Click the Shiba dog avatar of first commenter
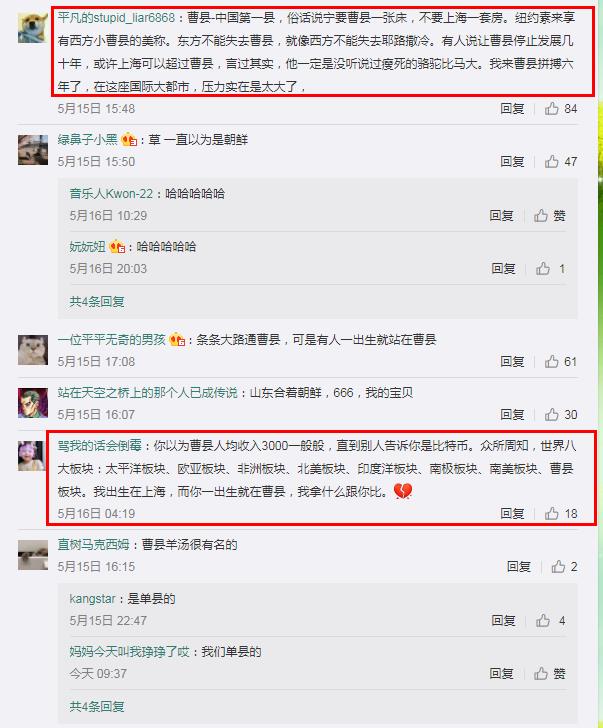The width and height of the screenshot is (603, 728). 33,28
